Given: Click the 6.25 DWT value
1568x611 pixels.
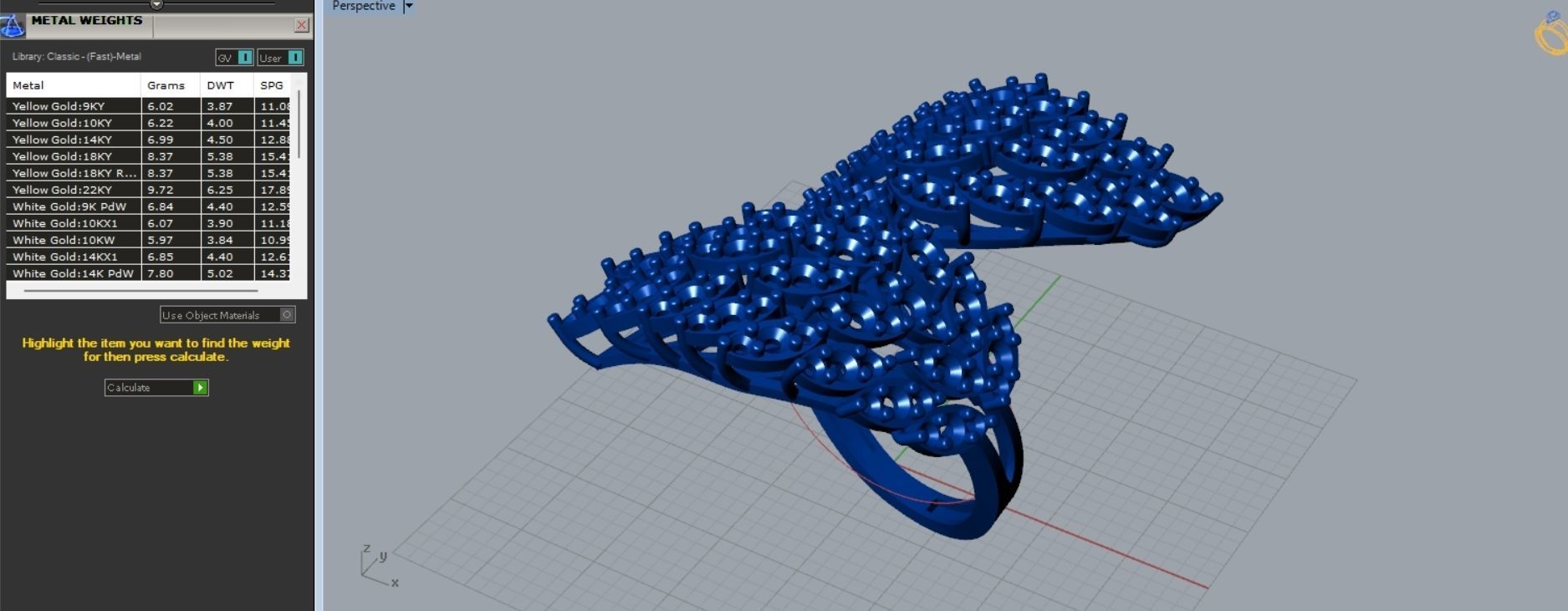Looking at the screenshot, I should [220, 190].
